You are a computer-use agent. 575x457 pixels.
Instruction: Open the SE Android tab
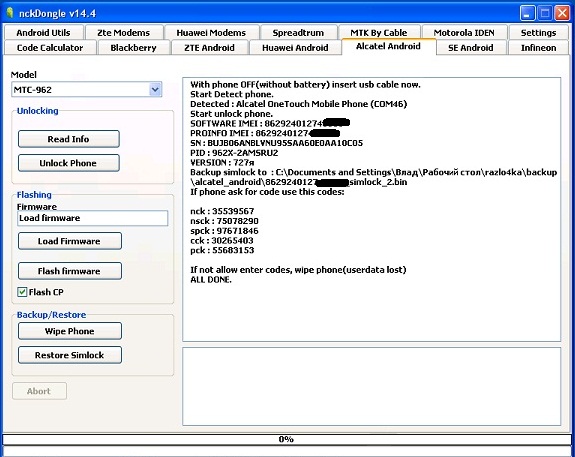471,48
